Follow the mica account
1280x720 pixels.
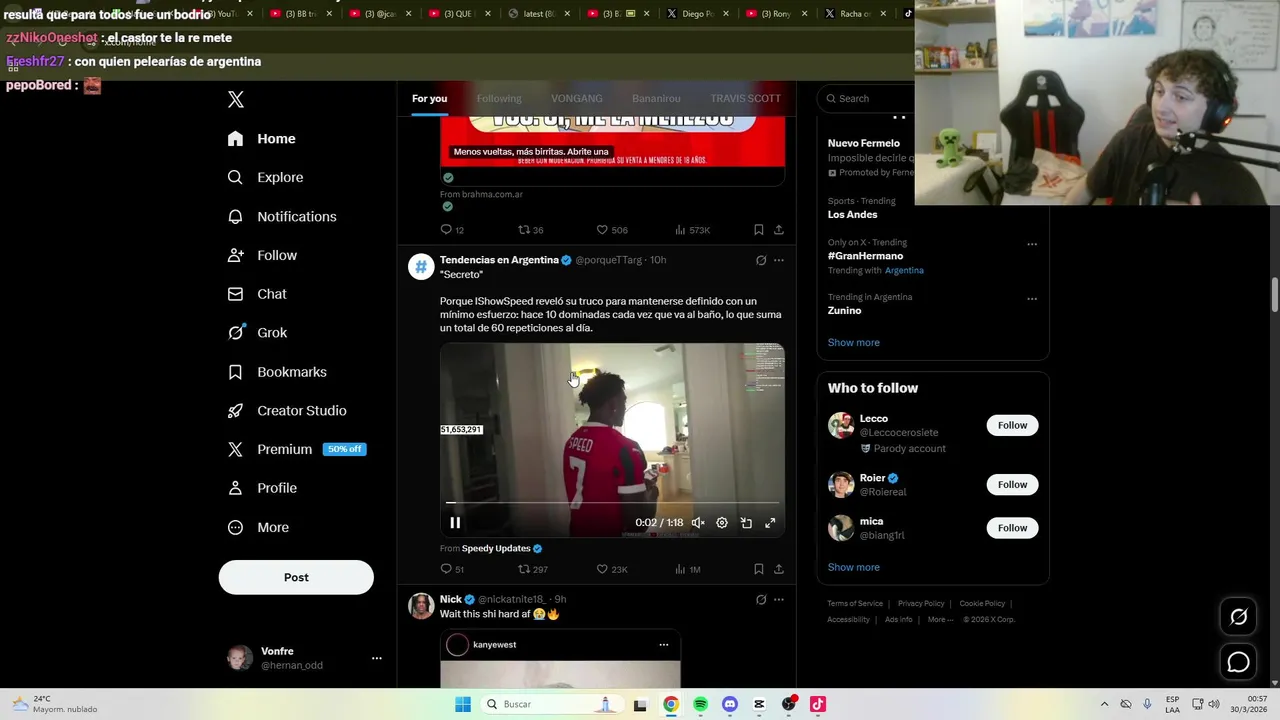[x=1012, y=528]
